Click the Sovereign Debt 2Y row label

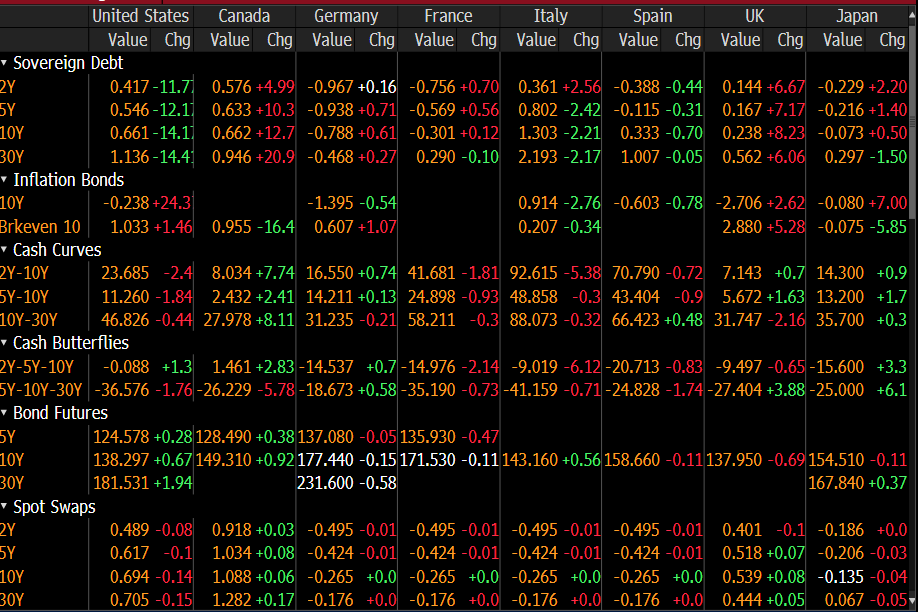coord(8,87)
